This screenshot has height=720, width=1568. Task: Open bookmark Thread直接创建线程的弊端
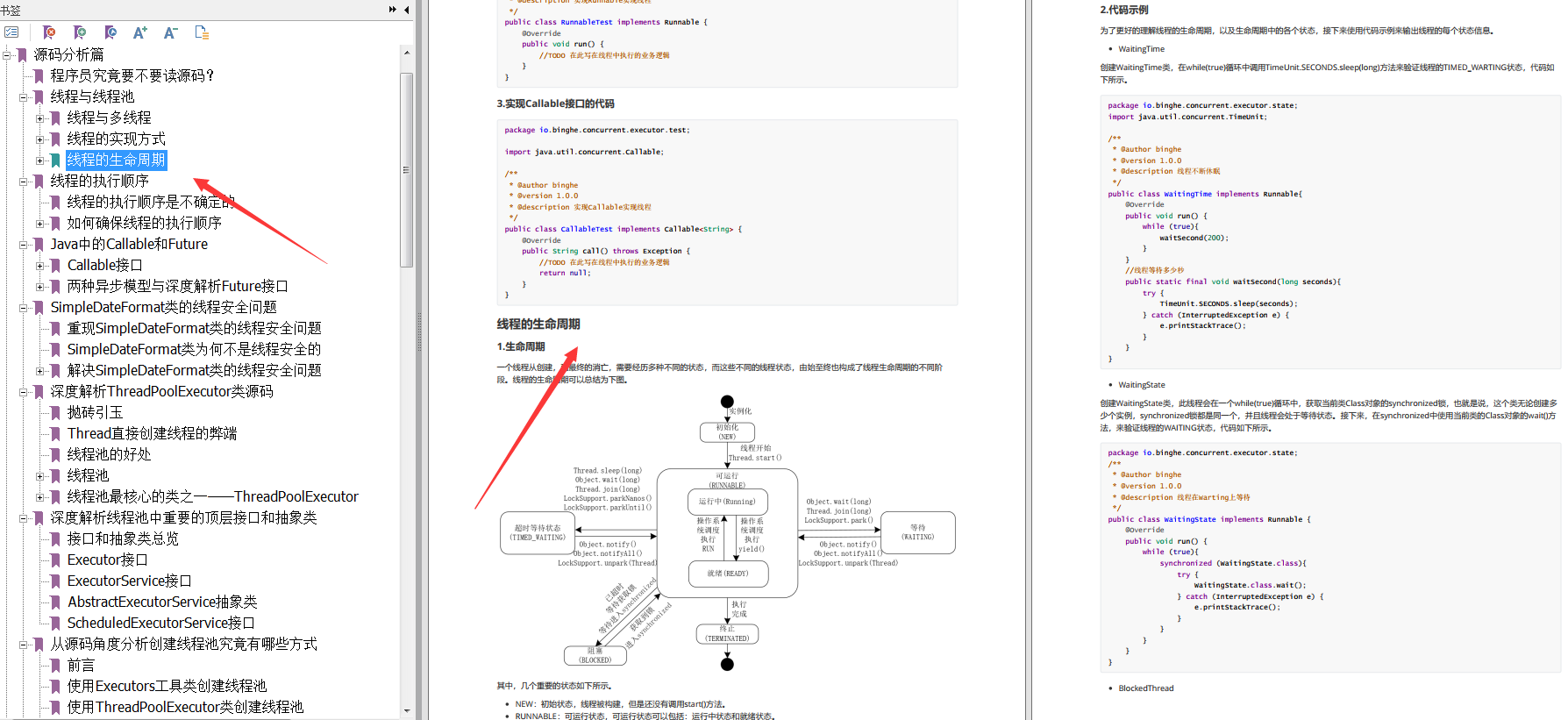click(x=152, y=433)
